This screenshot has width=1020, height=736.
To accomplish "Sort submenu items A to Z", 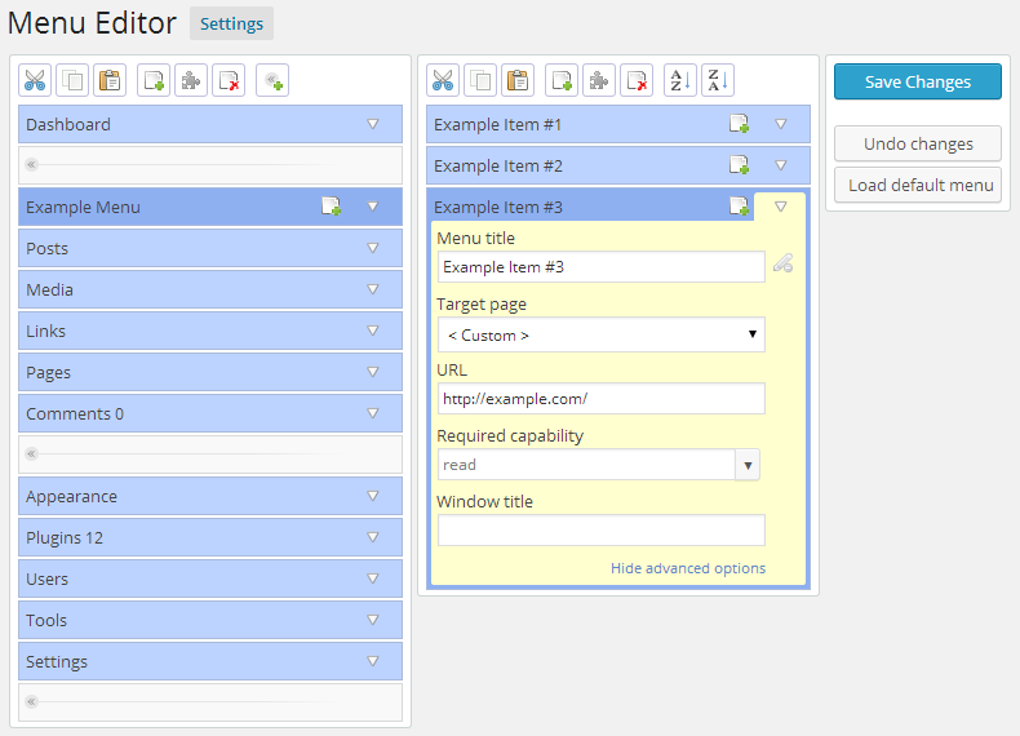I will [679, 80].
